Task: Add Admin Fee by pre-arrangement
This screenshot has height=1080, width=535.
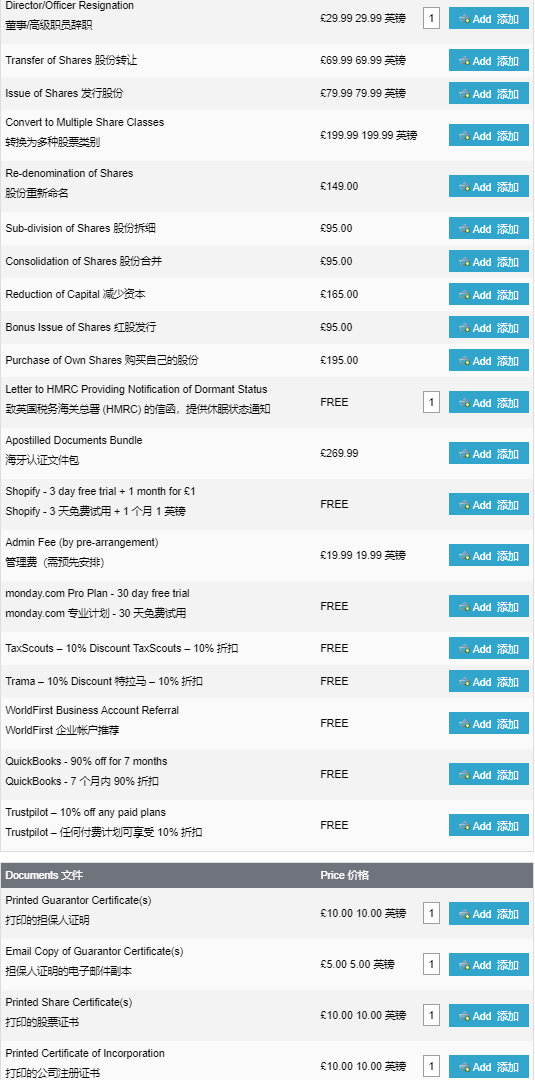Action: (489, 555)
